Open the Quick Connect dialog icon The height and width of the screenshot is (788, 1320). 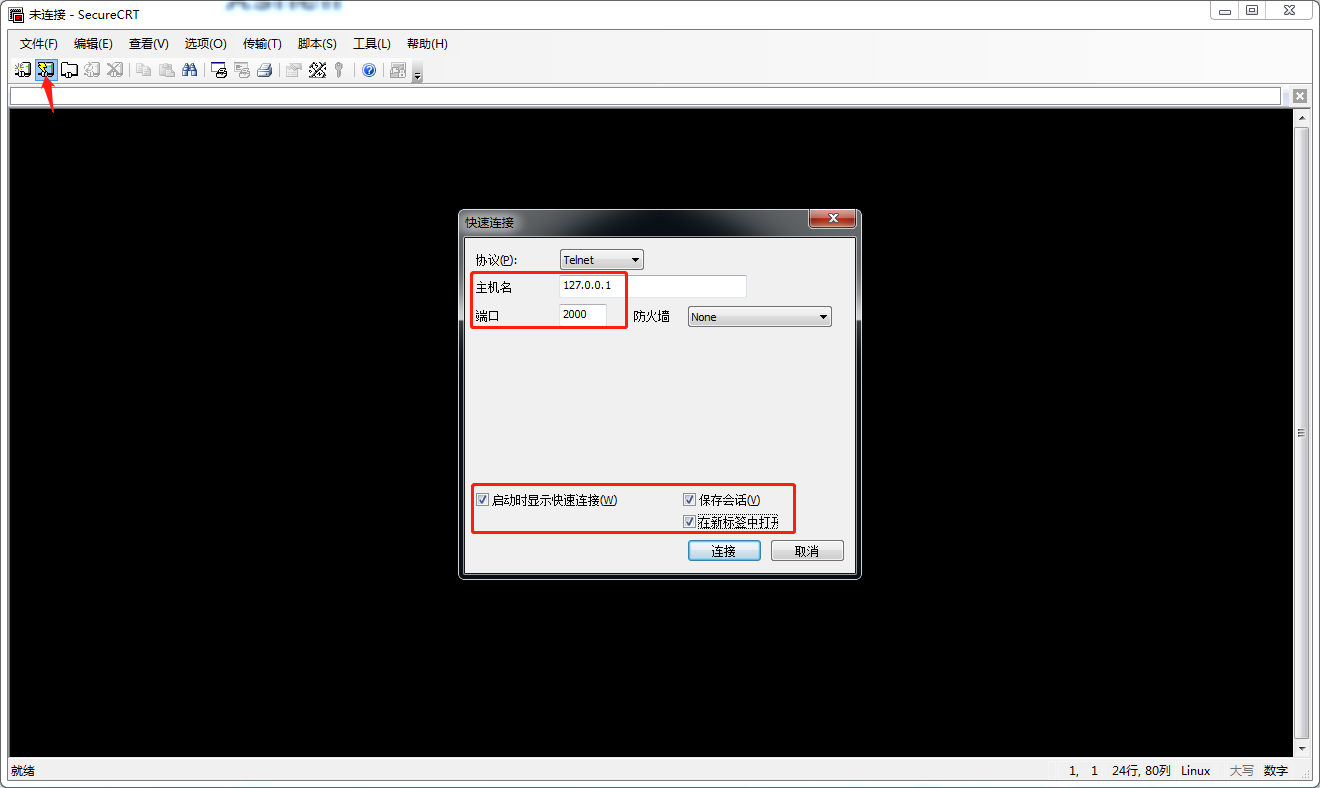coord(46,69)
